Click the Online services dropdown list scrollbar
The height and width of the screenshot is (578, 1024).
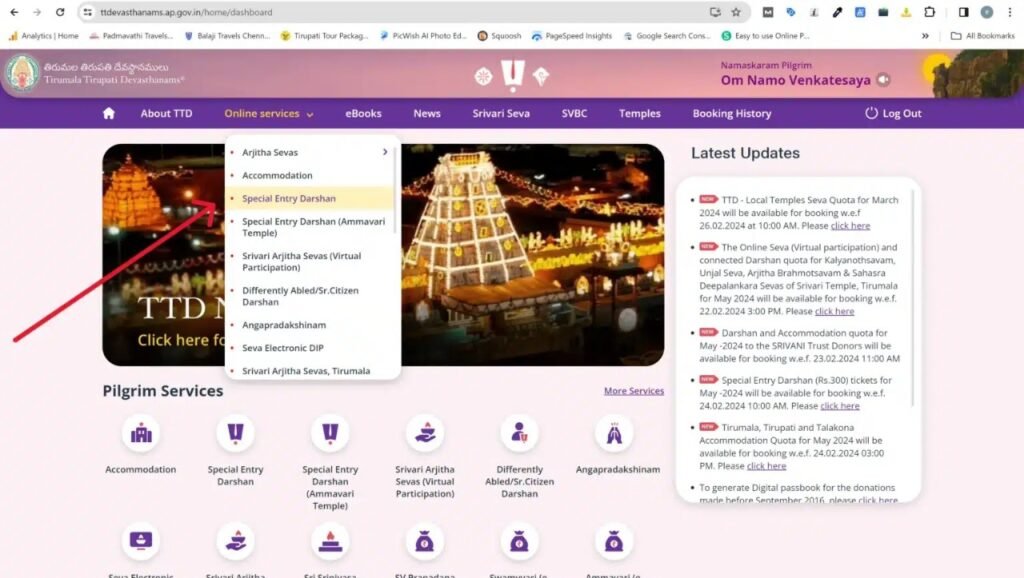tap(395, 189)
